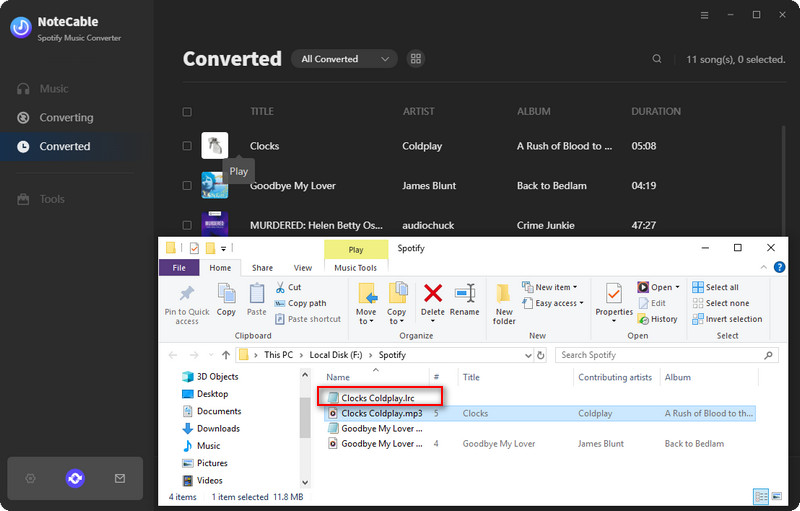The height and width of the screenshot is (511, 800).
Task: Select the Home tab in Explorer ribbon
Action: (220, 268)
